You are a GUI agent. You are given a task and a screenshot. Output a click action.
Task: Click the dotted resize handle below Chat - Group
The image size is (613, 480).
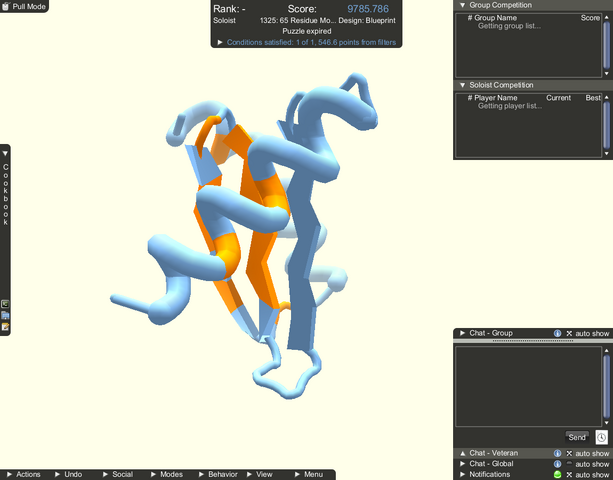533,341
